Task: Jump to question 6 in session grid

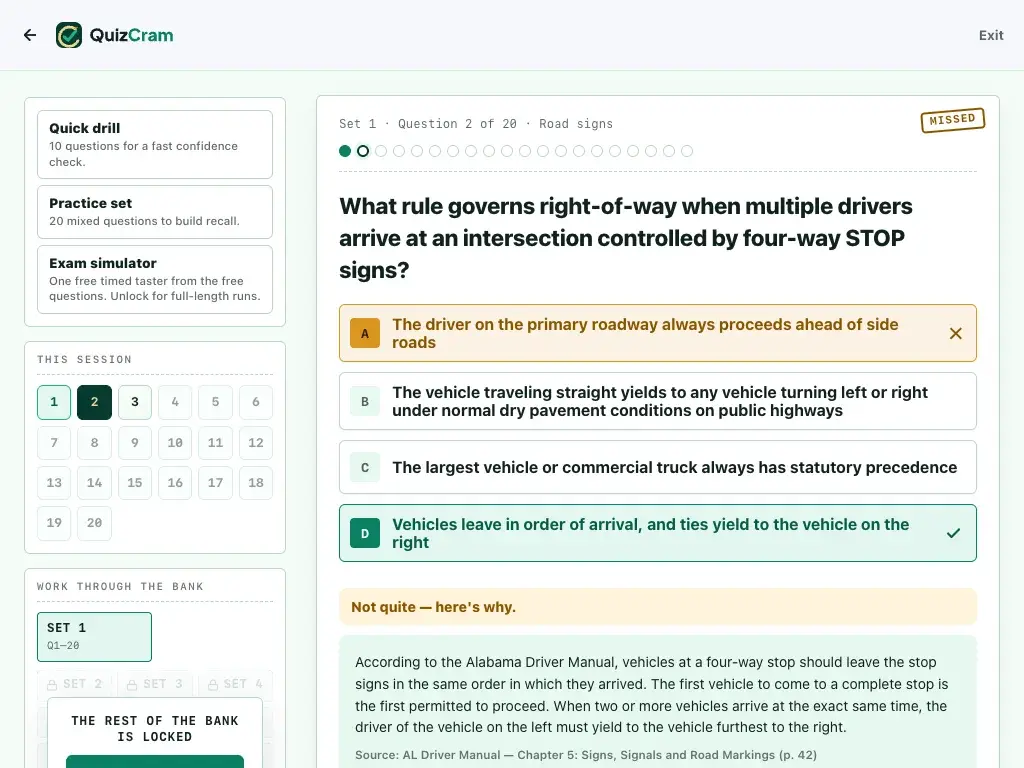Action: tap(256, 402)
